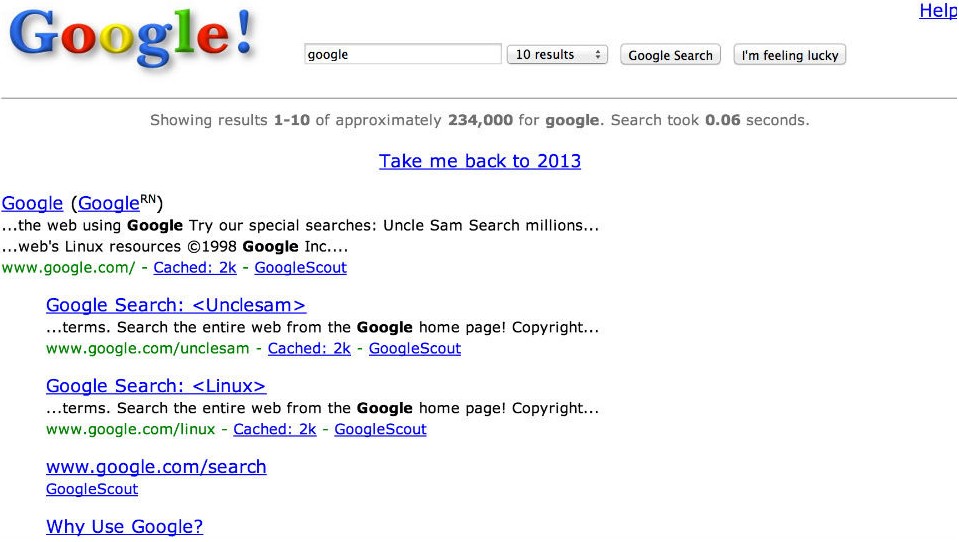Open Google Search: <Linux> result
The image size is (959, 542).
click(x=156, y=385)
